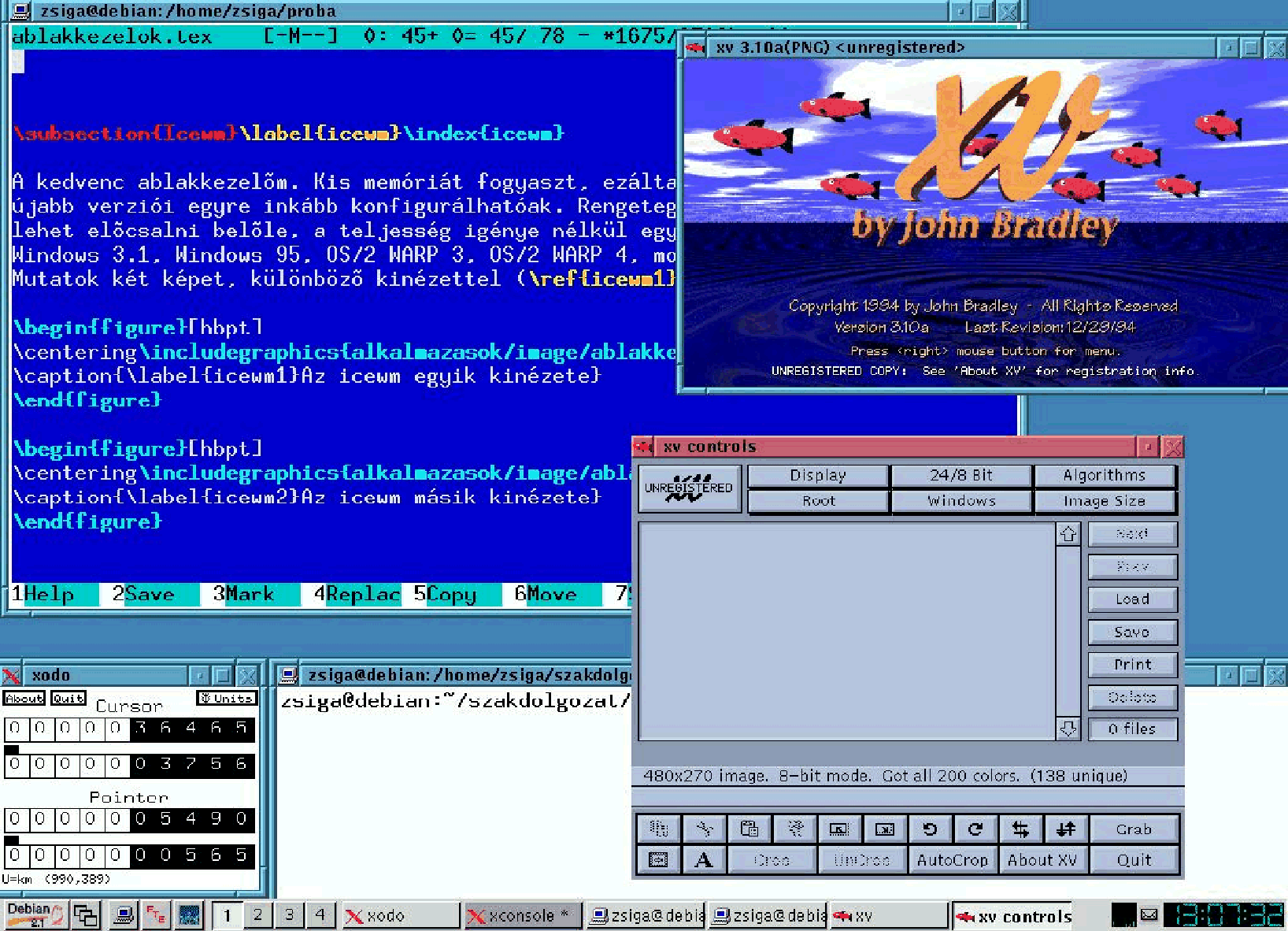Open the Image Size menu in xv controls
Viewport: 1288px width, 931px height.
pos(1105,501)
